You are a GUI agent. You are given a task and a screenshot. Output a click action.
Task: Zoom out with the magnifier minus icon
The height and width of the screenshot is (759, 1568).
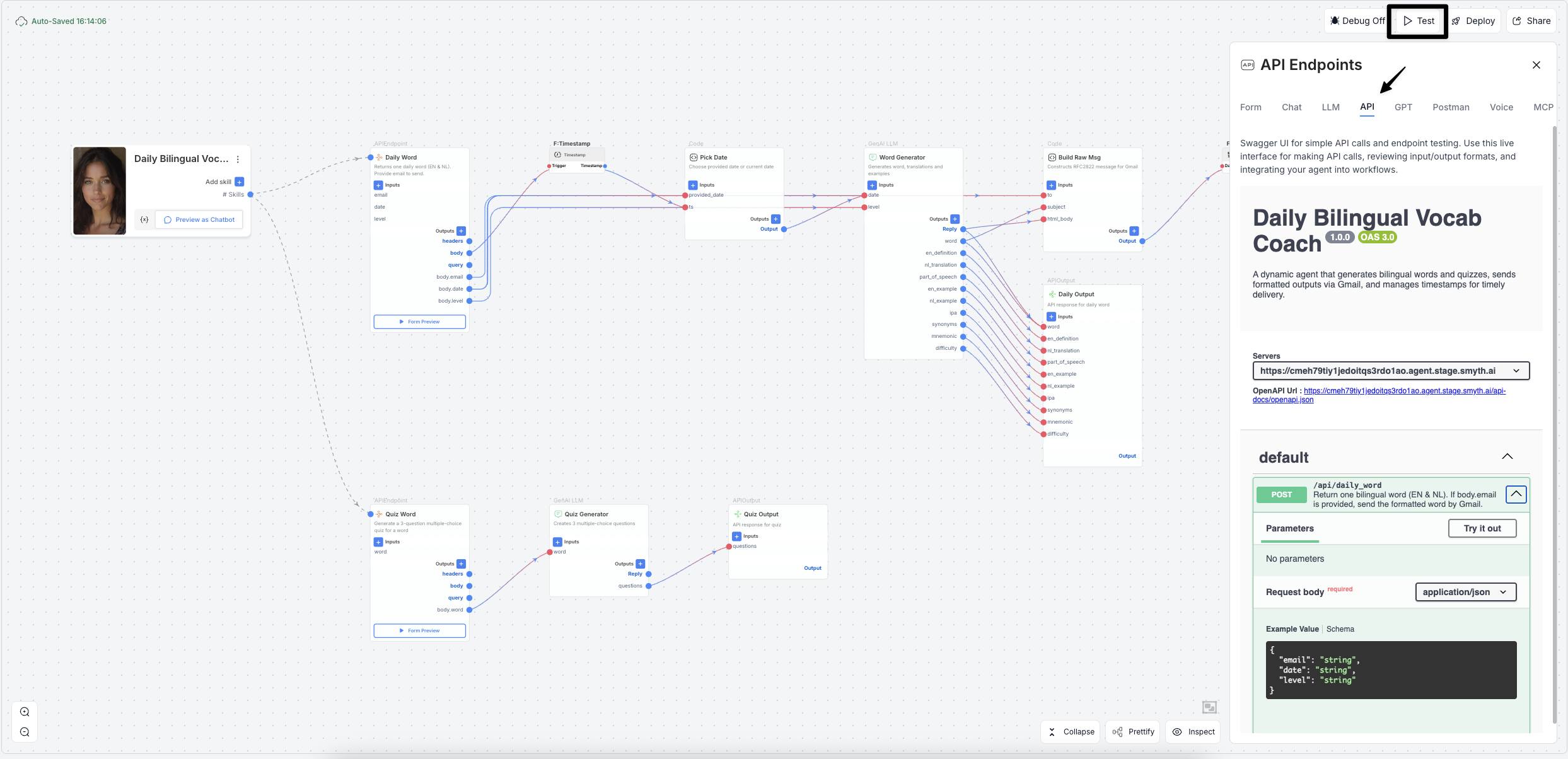point(24,732)
